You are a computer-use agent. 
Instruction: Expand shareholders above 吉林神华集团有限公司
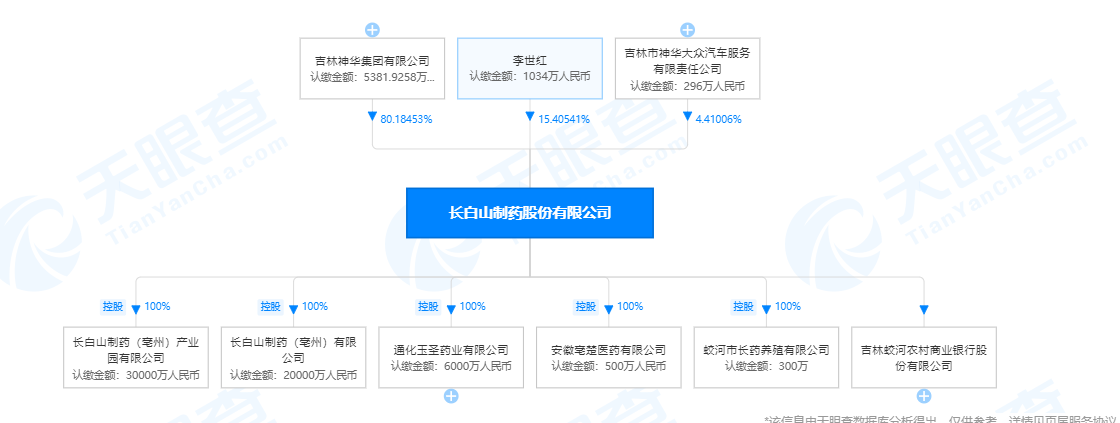tap(372, 30)
